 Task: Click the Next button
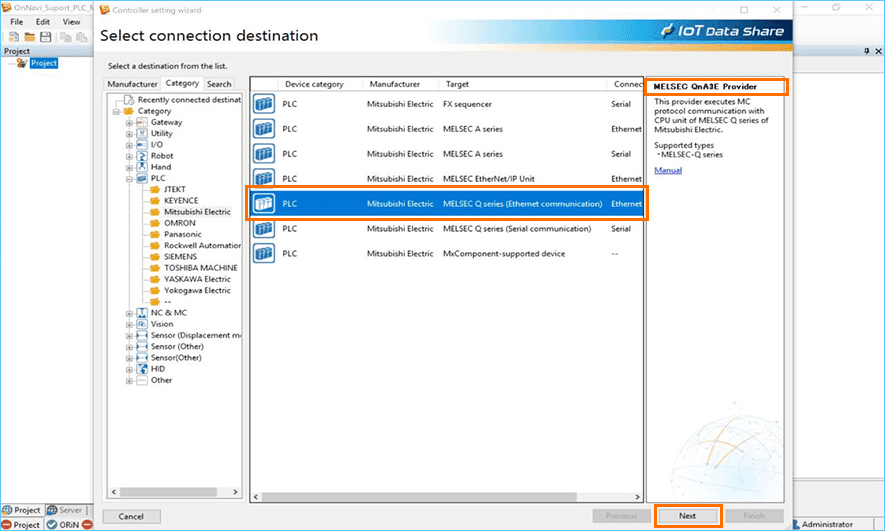coord(687,516)
